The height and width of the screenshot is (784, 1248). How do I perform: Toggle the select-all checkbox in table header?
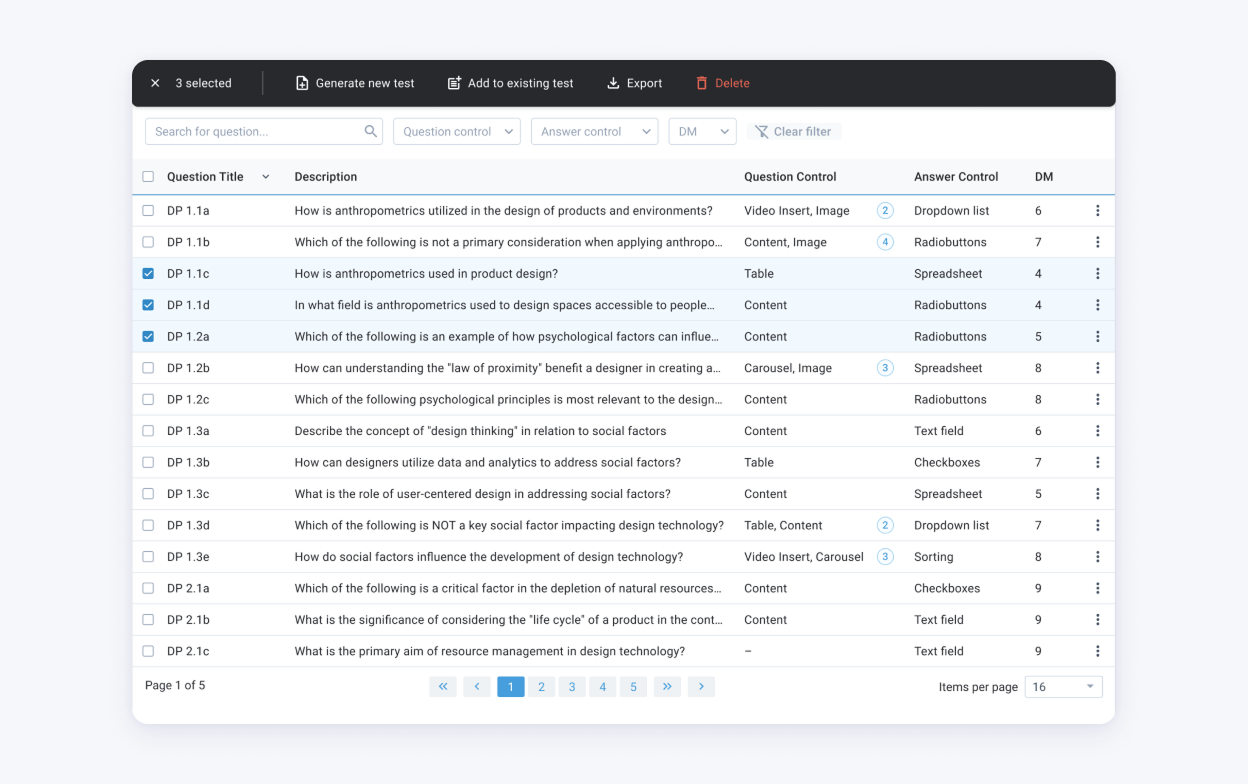[x=148, y=177]
